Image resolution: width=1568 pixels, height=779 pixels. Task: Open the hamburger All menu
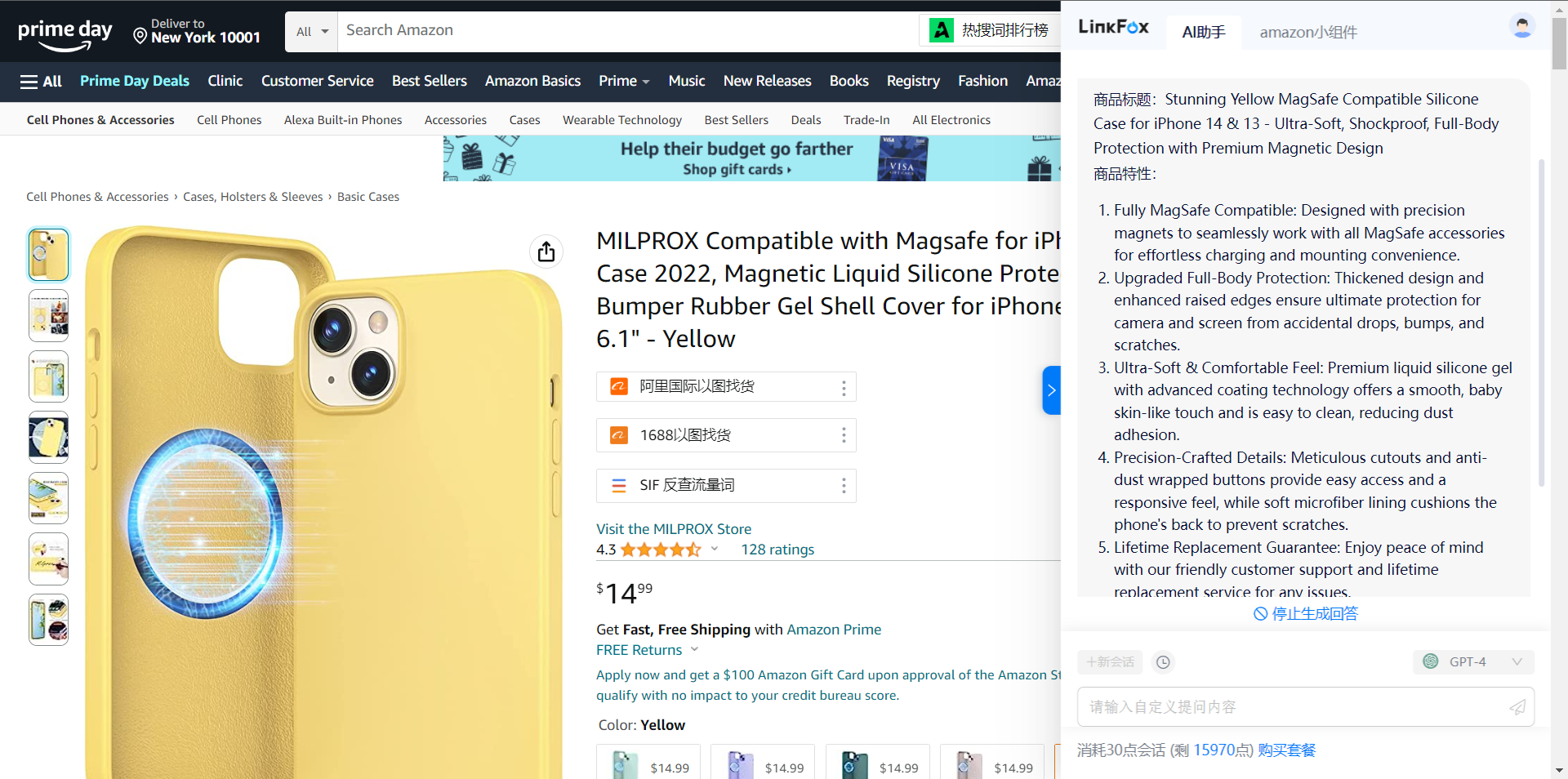[x=41, y=82]
